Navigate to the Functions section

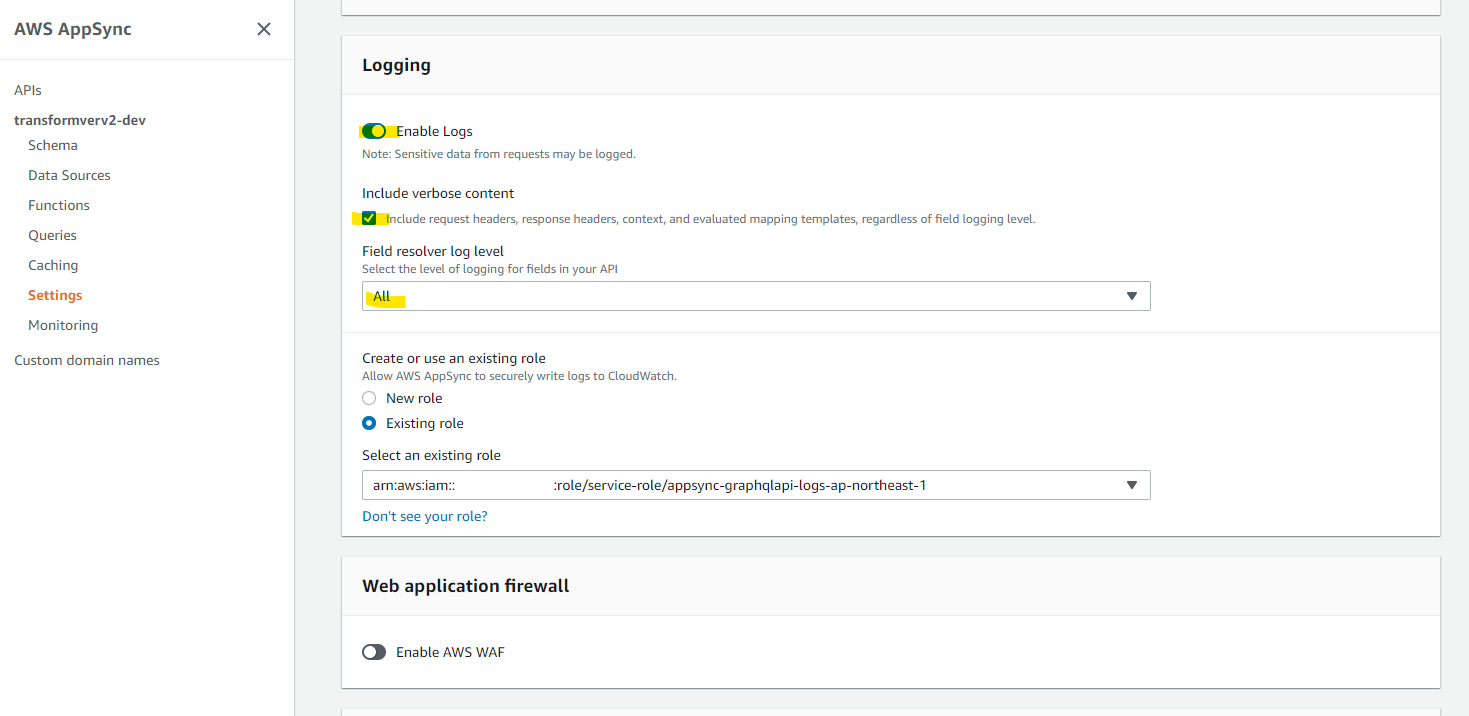point(59,205)
